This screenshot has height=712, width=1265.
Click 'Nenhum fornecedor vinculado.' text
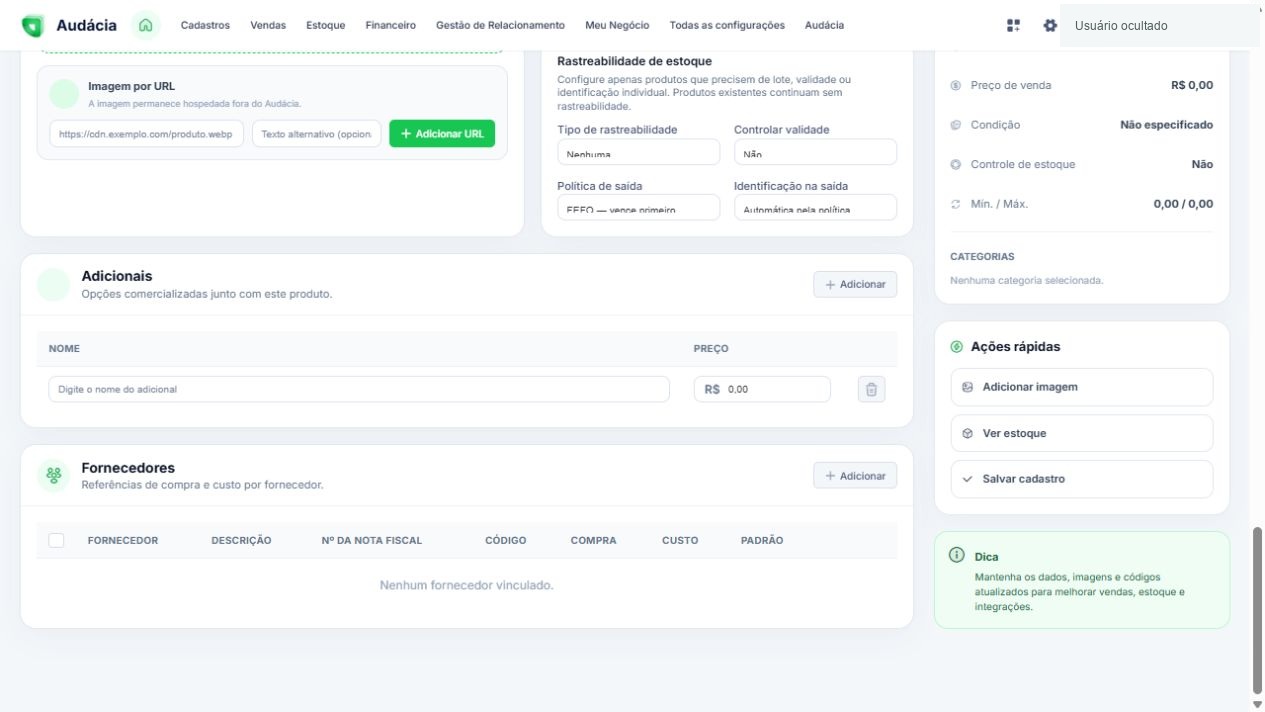(467, 585)
